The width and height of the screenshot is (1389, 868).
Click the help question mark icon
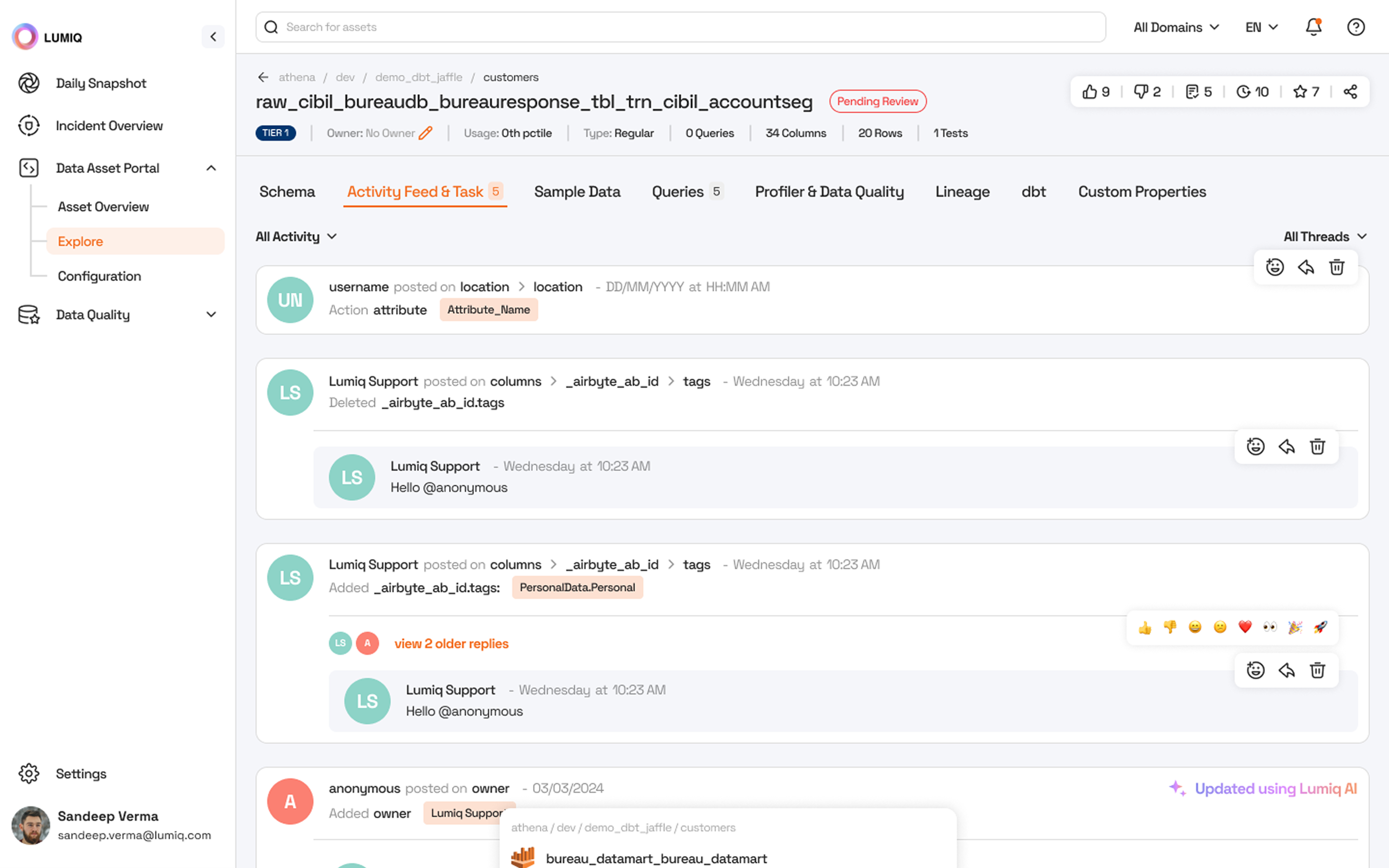click(x=1356, y=27)
